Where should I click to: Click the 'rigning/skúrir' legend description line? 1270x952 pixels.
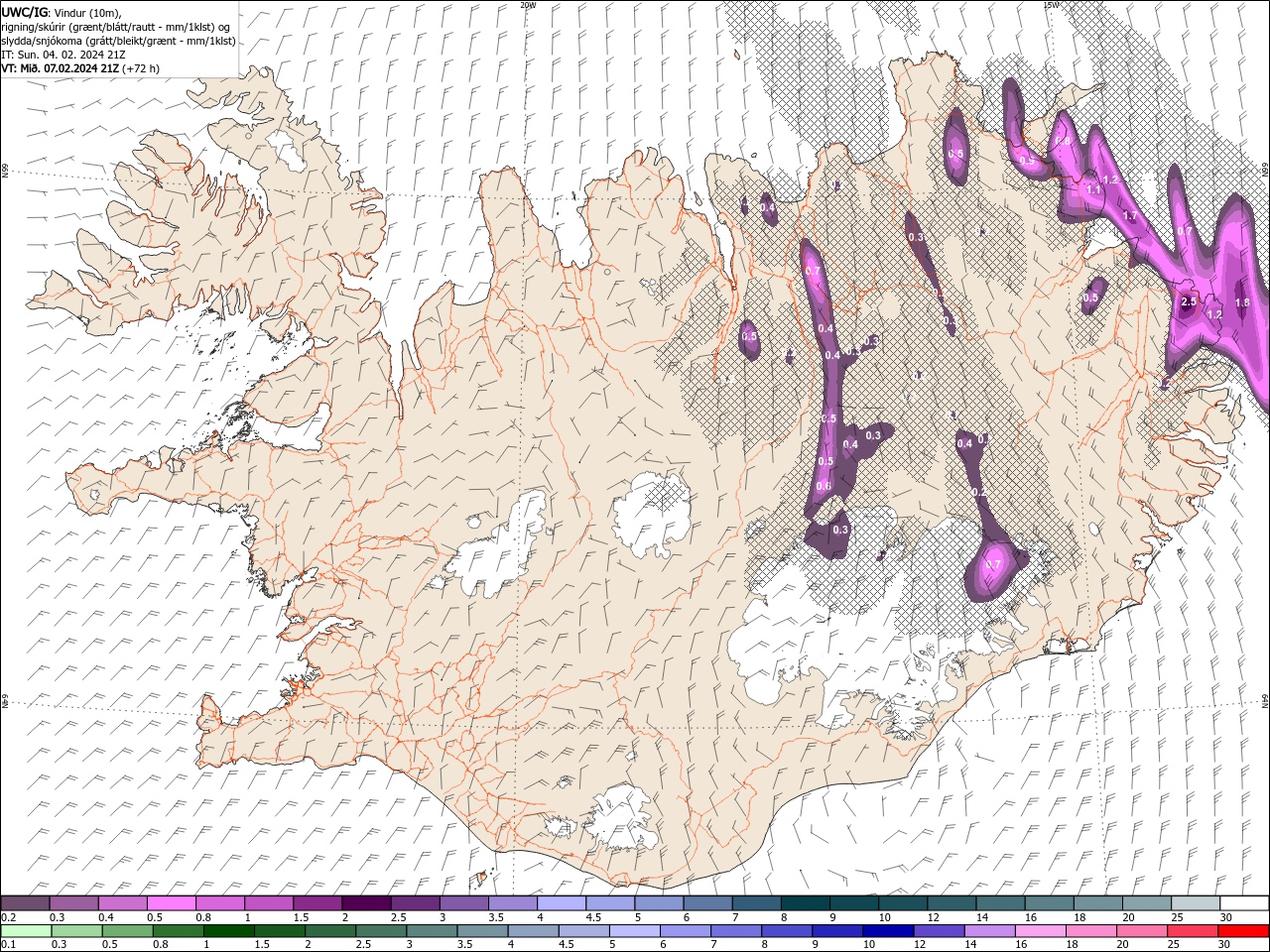point(116,27)
